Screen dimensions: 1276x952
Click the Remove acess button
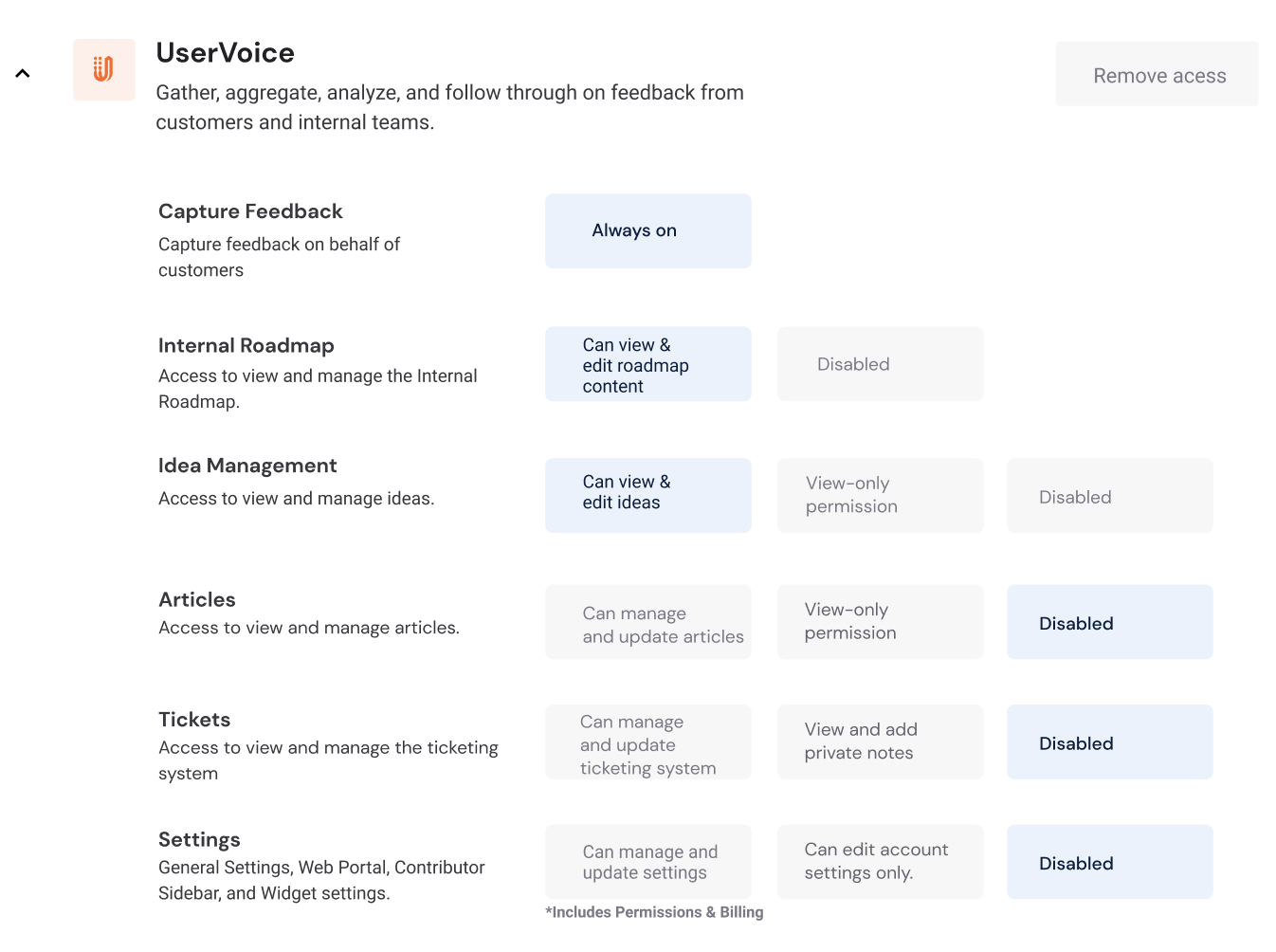pyautogui.click(x=1158, y=74)
